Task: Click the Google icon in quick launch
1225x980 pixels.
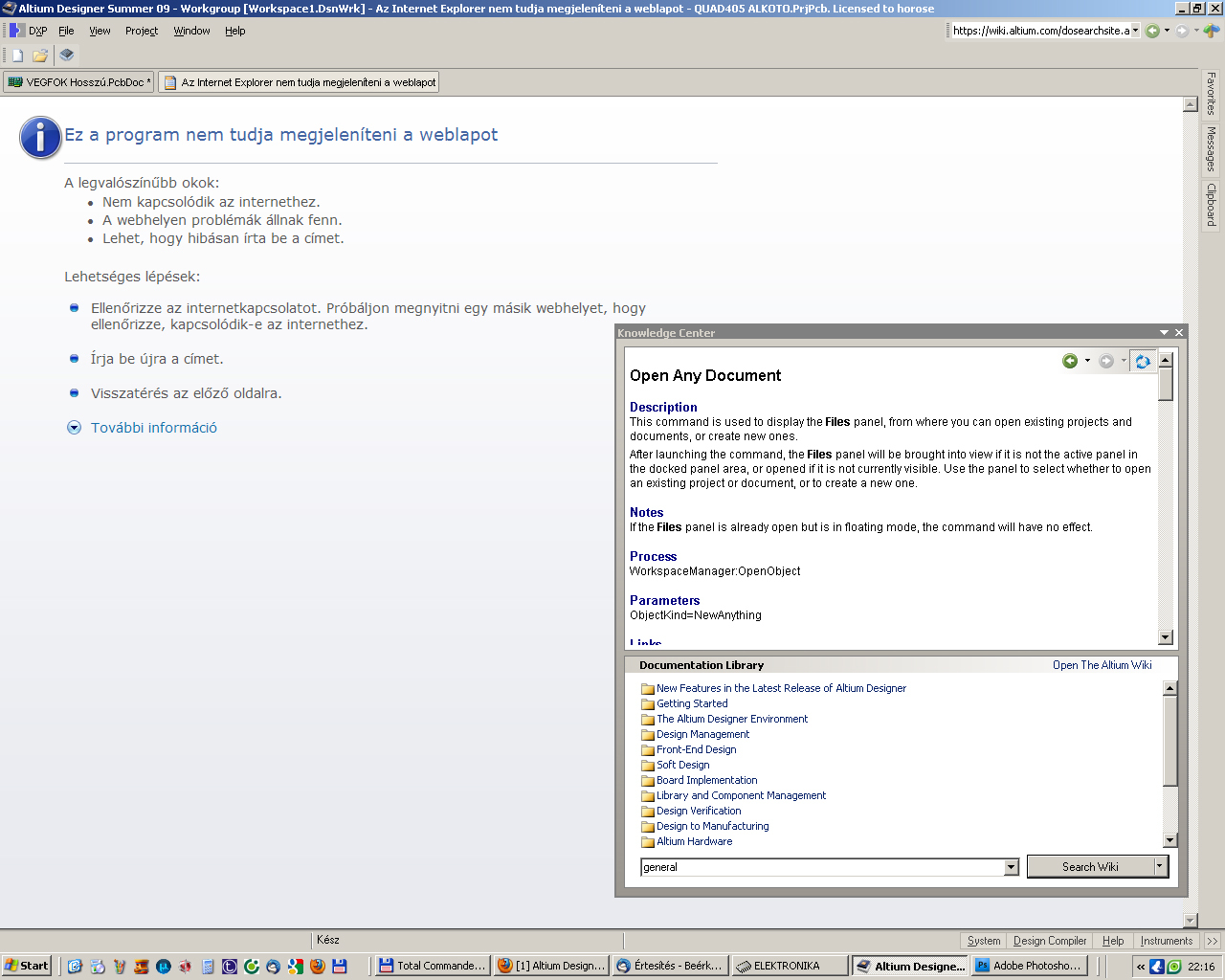Action: (x=296, y=967)
